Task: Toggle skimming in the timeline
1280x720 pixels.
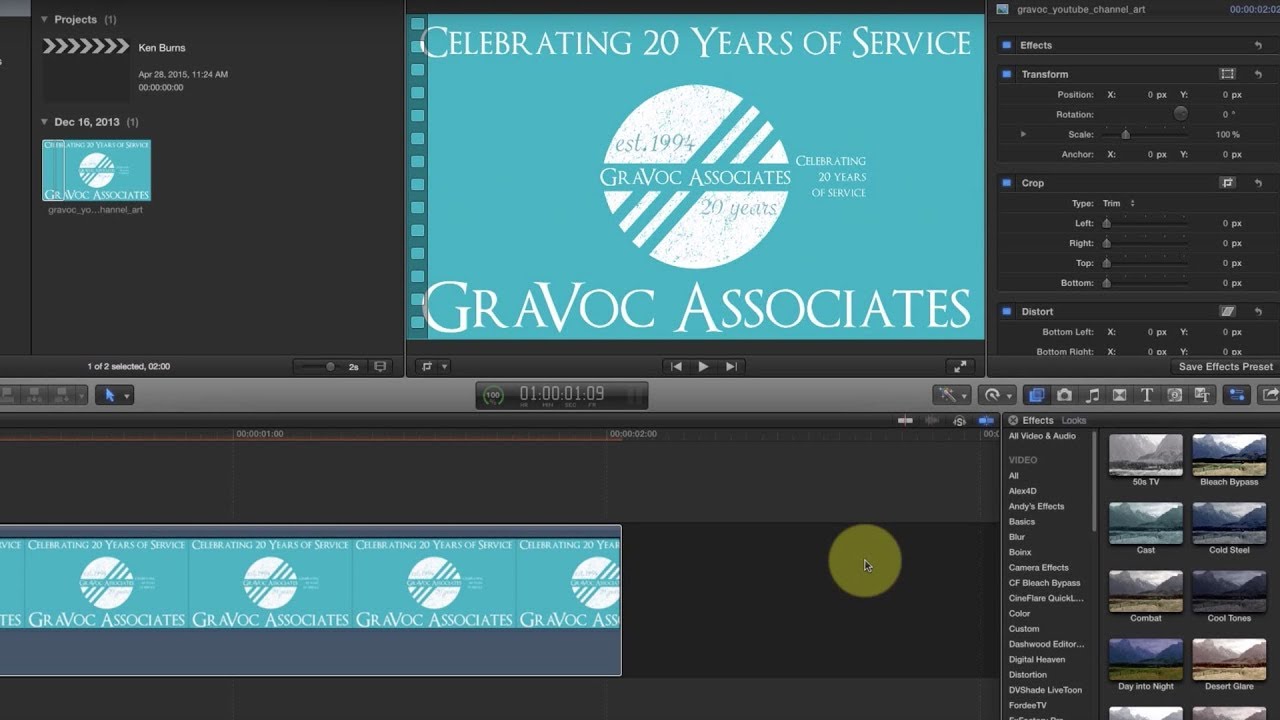Action: pos(906,421)
